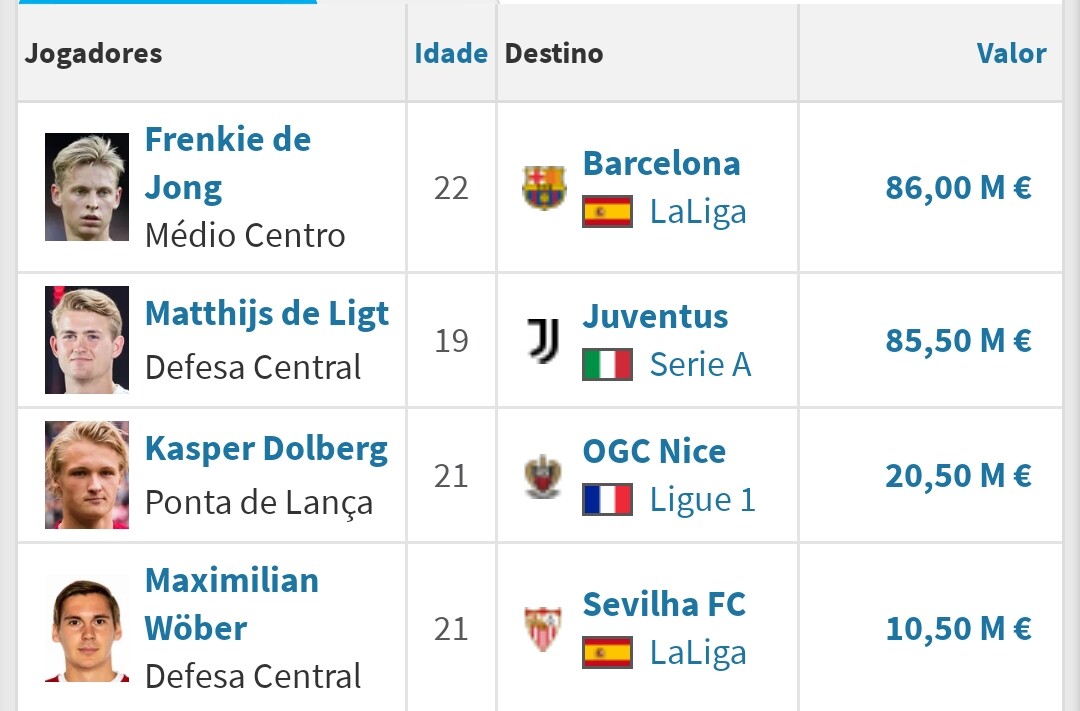Viewport: 1080px width, 711px height.
Task: Open Kasper Dolberg's player photo
Action: [x=87, y=475]
